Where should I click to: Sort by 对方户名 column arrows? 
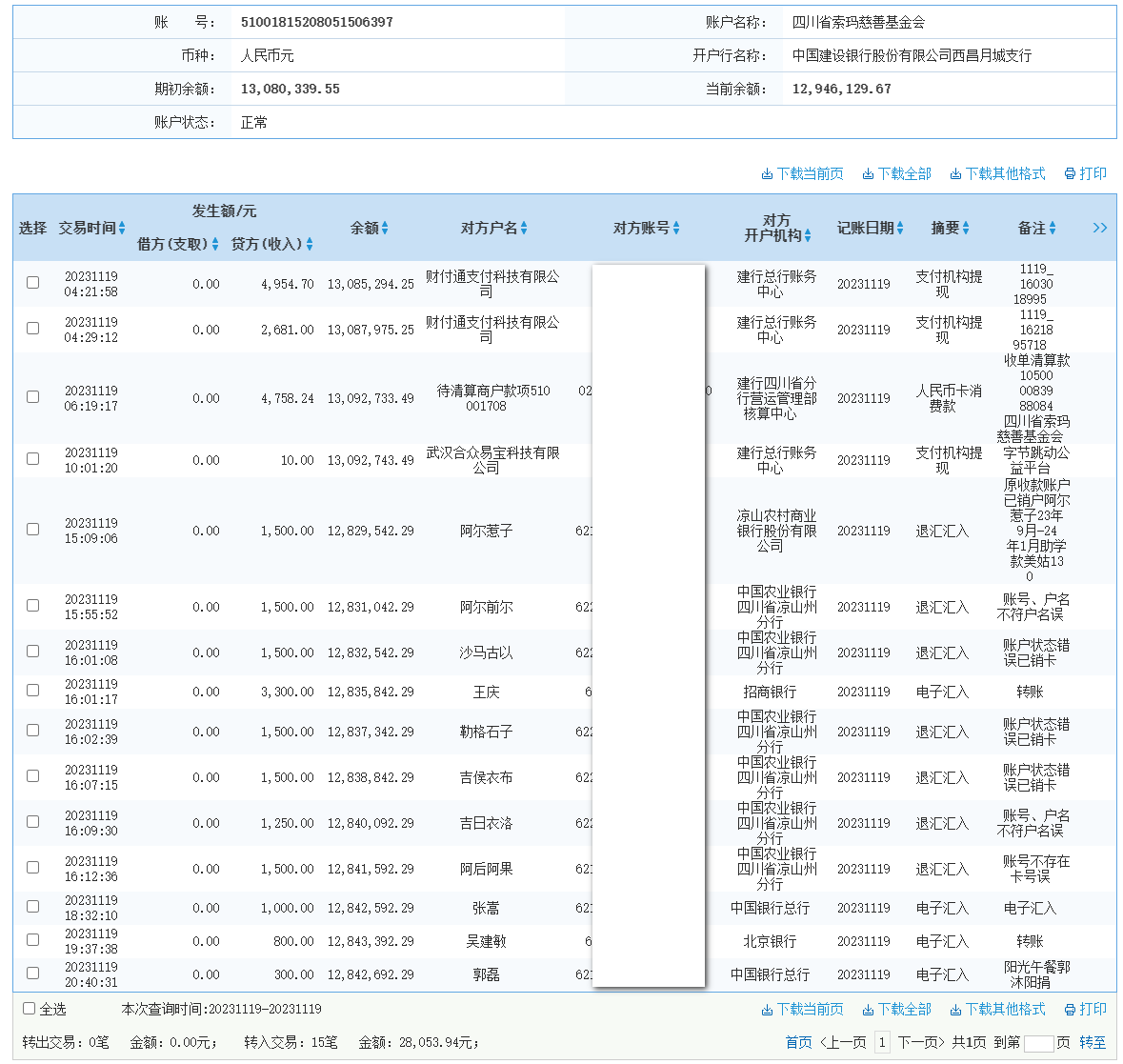point(524,228)
